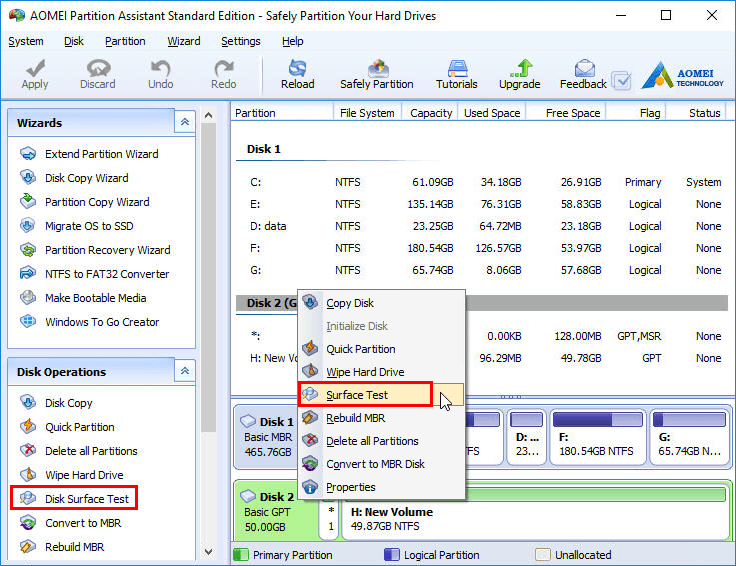Click Disk Copy under Disk Operations
Screen dimensions: 736x566
point(56,403)
